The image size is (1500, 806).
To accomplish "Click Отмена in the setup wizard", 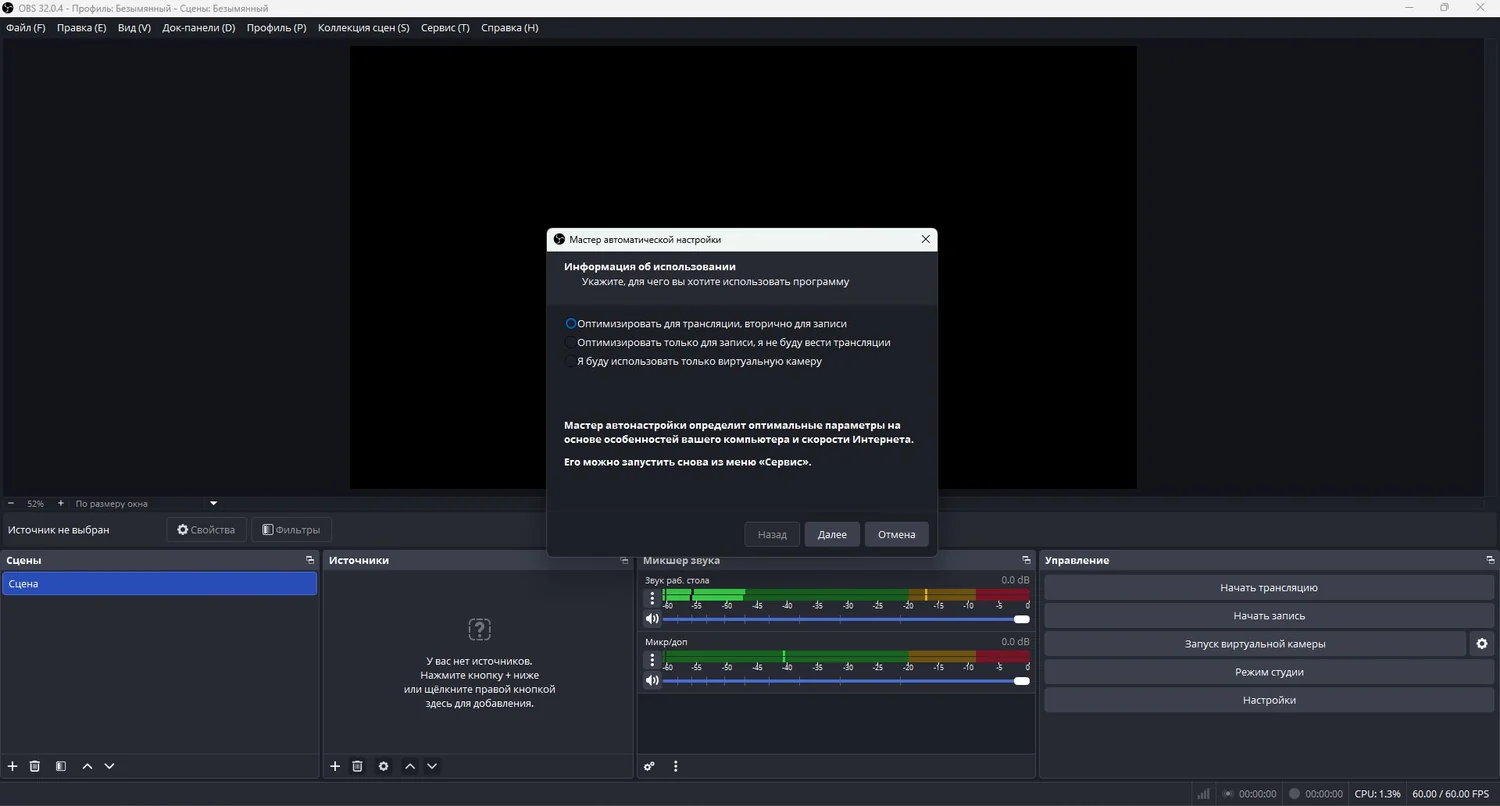I will click(x=897, y=534).
